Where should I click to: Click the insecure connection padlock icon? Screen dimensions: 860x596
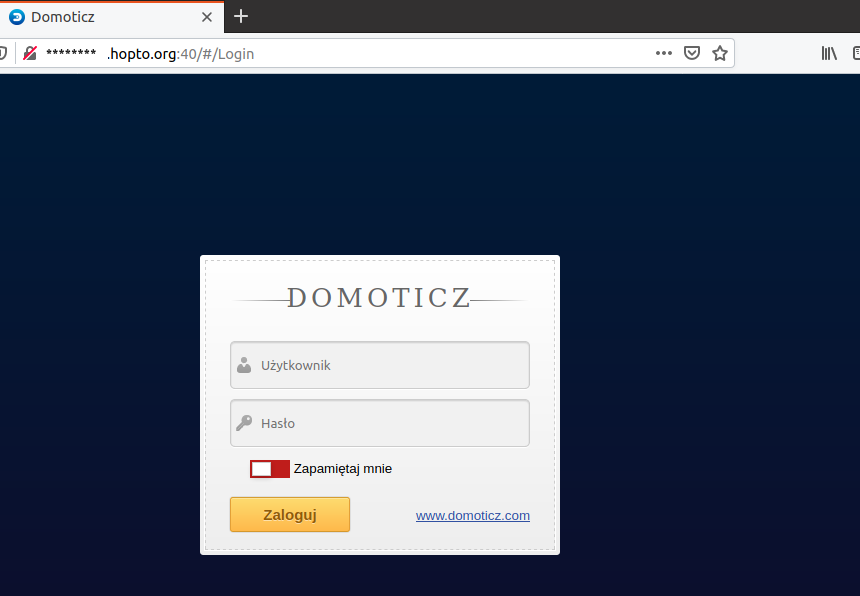point(30,53)
